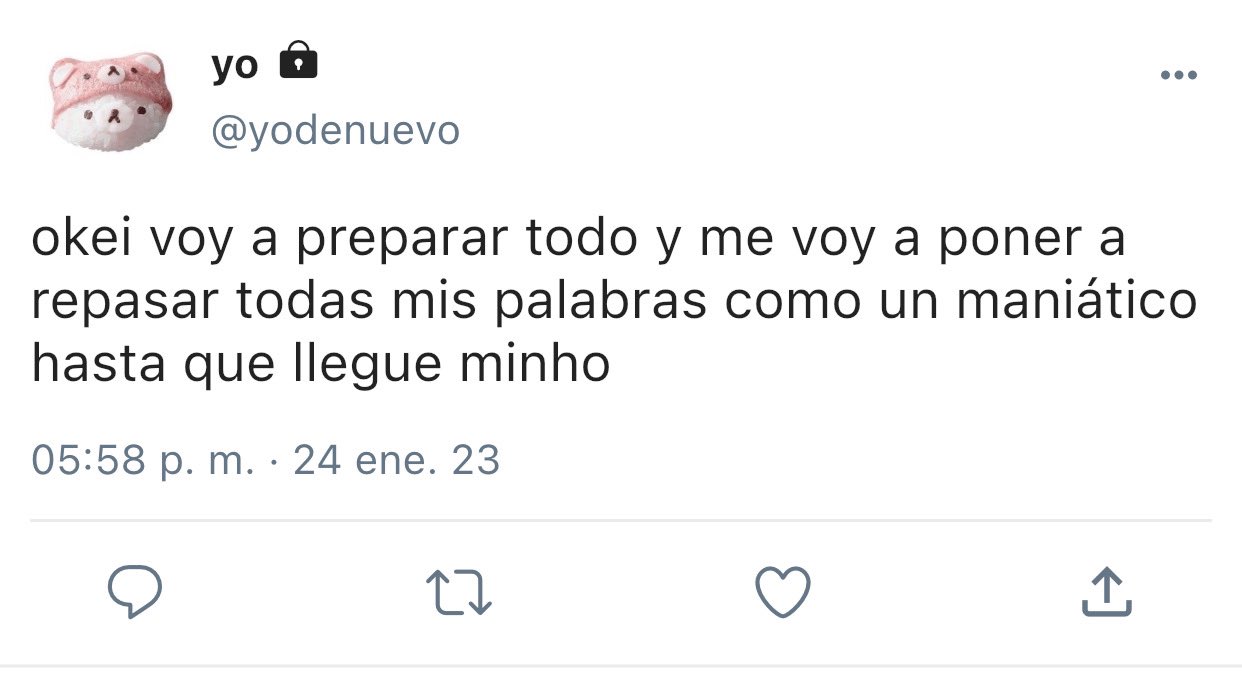
Task: Open the bear avatar profile picture
Action: (x=112, y=101)
